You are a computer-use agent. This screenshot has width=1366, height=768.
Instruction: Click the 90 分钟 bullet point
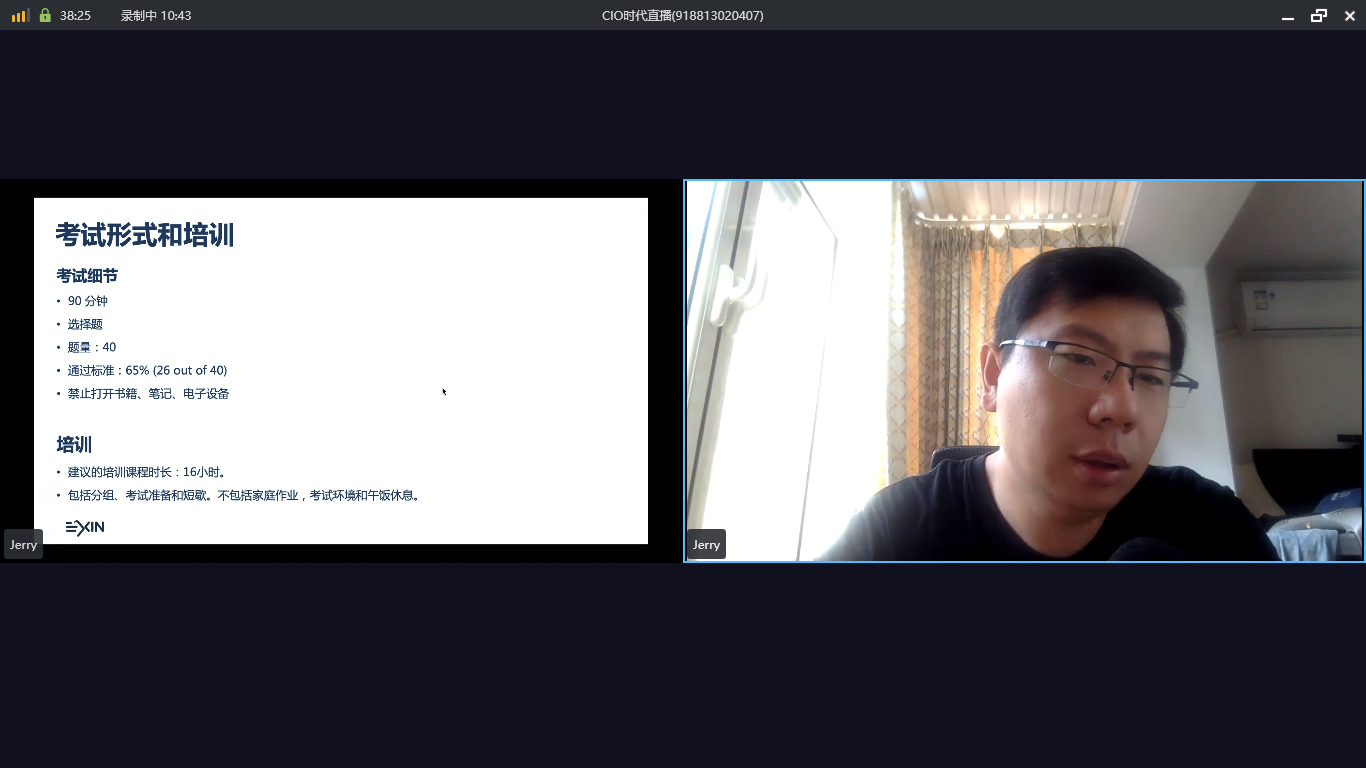pyautogui.click(x=87, y=301)
